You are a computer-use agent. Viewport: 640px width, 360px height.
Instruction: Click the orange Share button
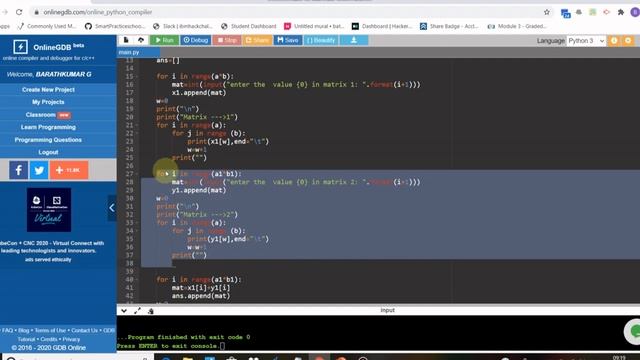pos(257,40)
